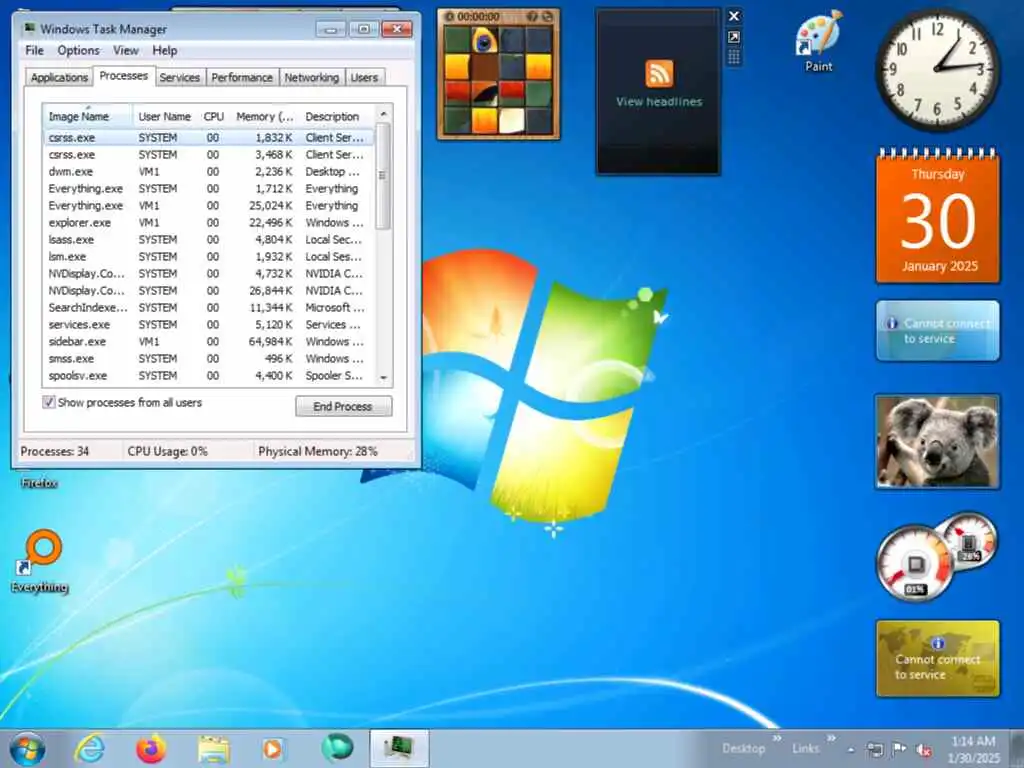Image resolution: width=1024 pixels, height=768 pixels.
Task: Open the Everything desktop shortcut
Action: click(40, 561)
